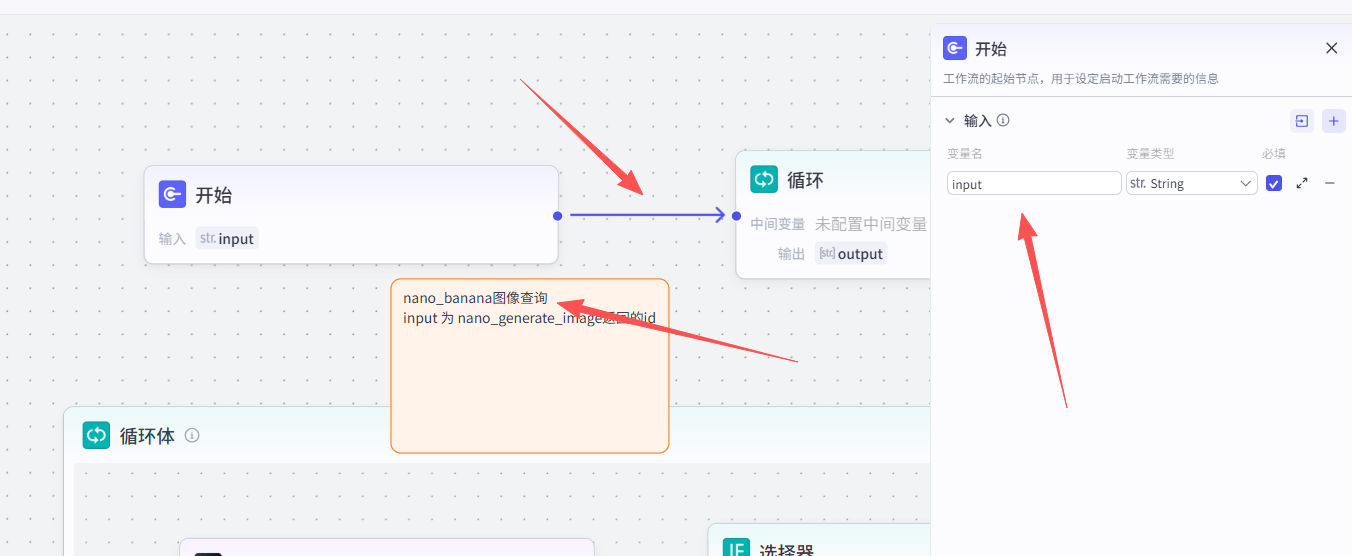Click the info icon next to 循环体
Image resolution: width=1352 pixels, height=556 pixels.
click(x=192, y=435)
